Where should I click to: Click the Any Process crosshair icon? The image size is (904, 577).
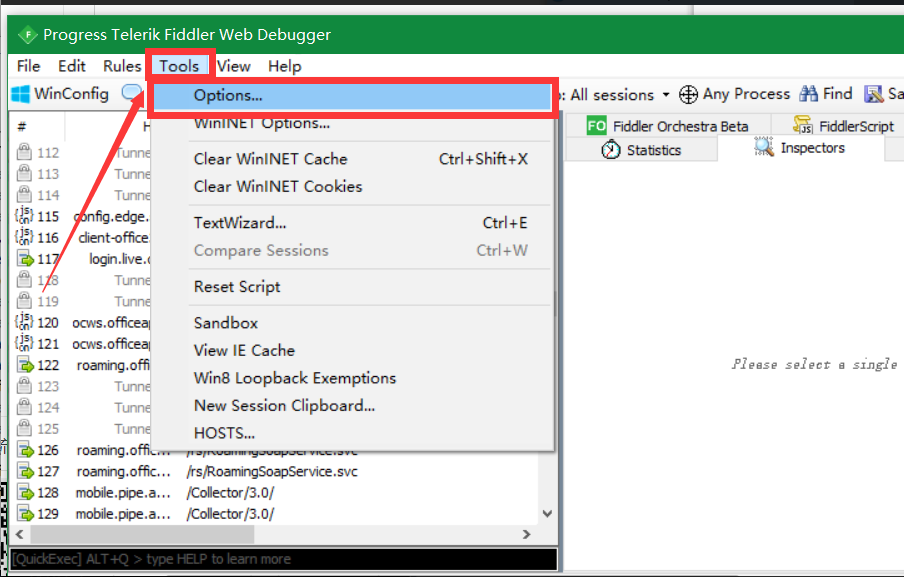688,94
